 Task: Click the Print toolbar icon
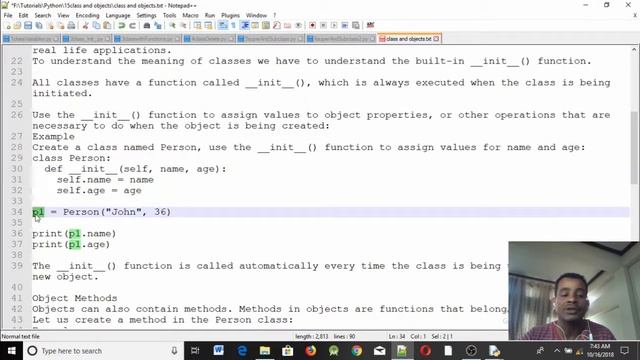[x=71, y=26]
